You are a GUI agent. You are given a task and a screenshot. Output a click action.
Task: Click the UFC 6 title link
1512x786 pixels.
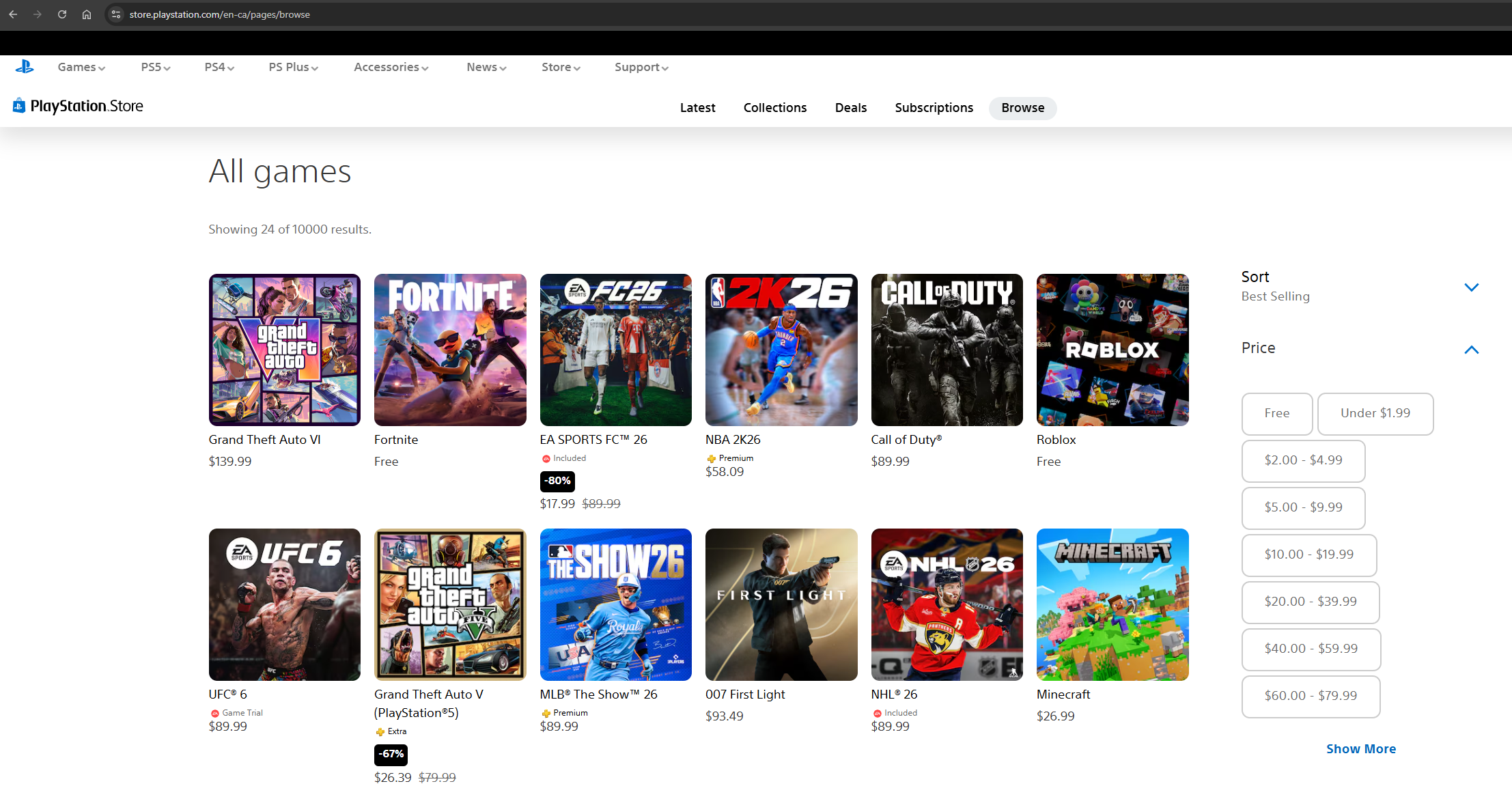tap(228, 694)
